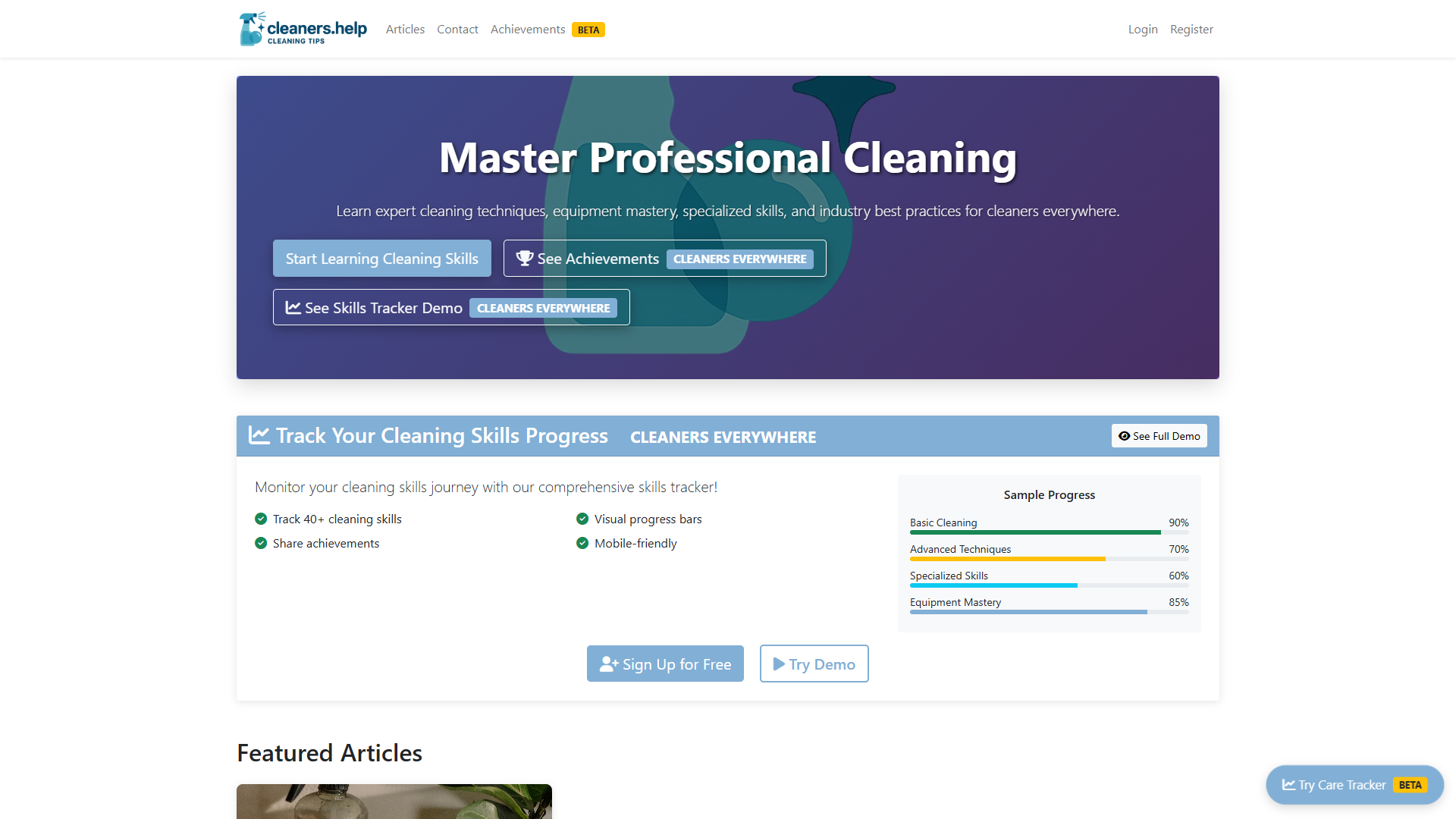Viewport: 1456px width, 819px height.
Task: Click the chart icon on See Skills Tracker Demo
Action: coord(293,307)
